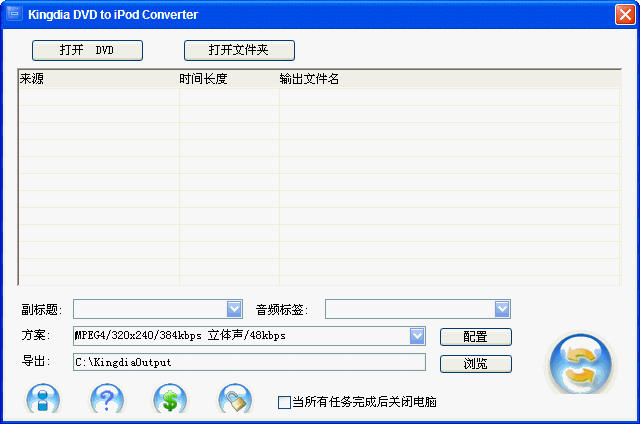Image resolution: width=640 pixels, height=424 pixels.
Task: Expand the 方案 profile dropdown
Action: click(417, 336)
